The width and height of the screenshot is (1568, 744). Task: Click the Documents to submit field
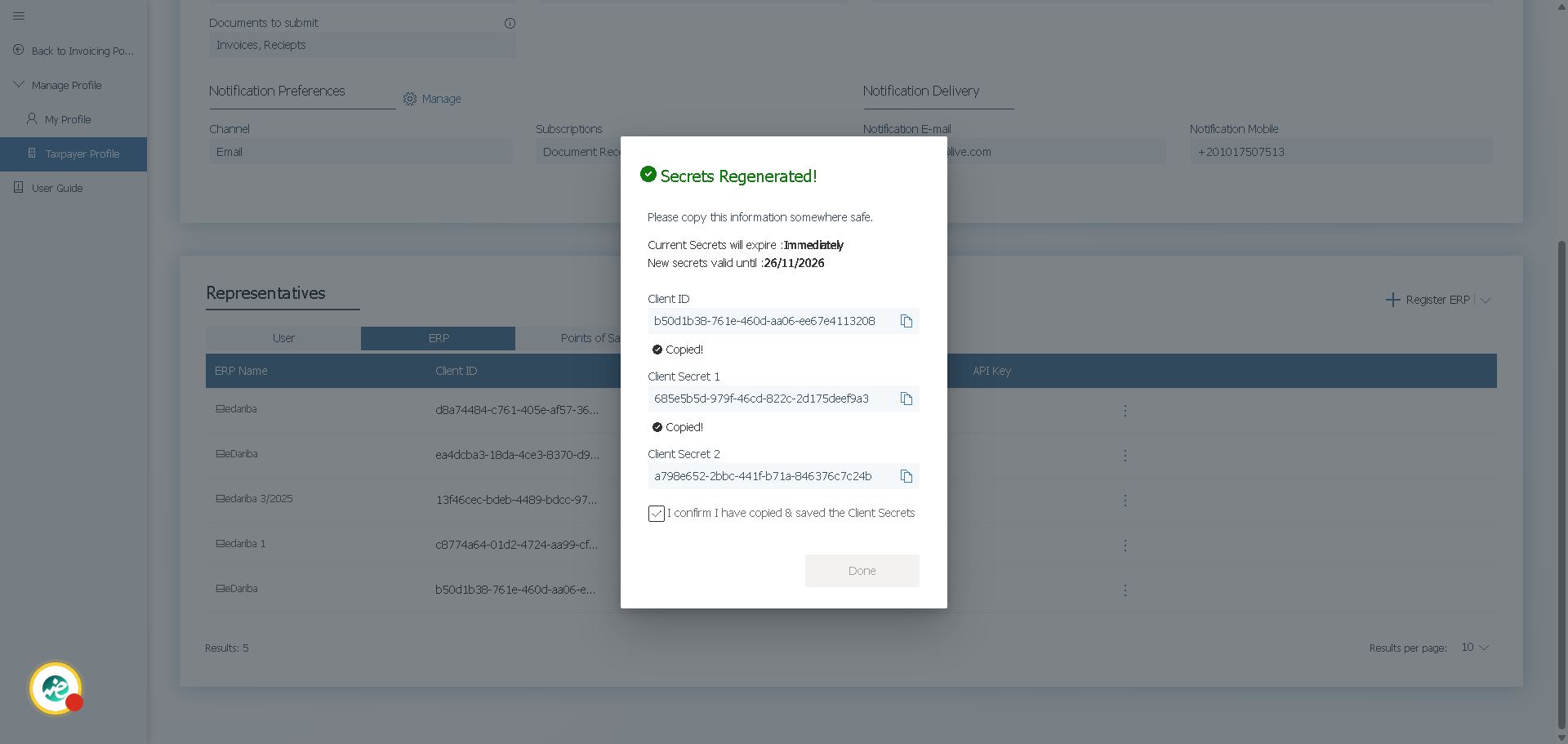363,45
